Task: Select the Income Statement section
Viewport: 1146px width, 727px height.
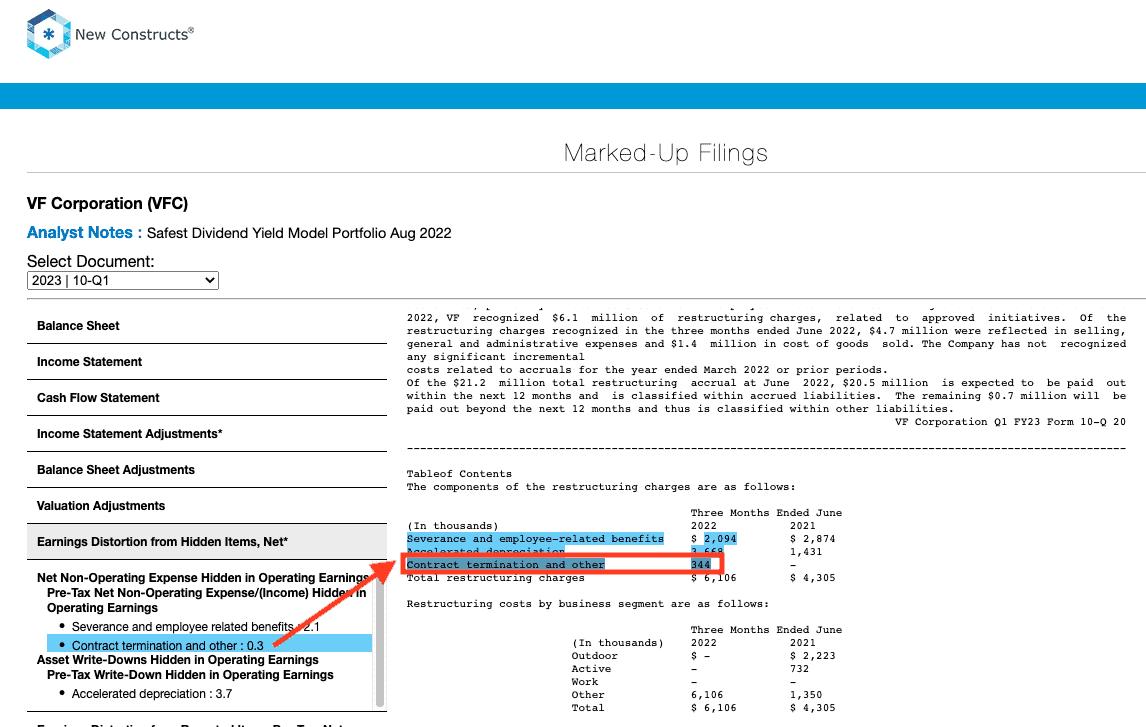Action: click(x=207, y=362)
